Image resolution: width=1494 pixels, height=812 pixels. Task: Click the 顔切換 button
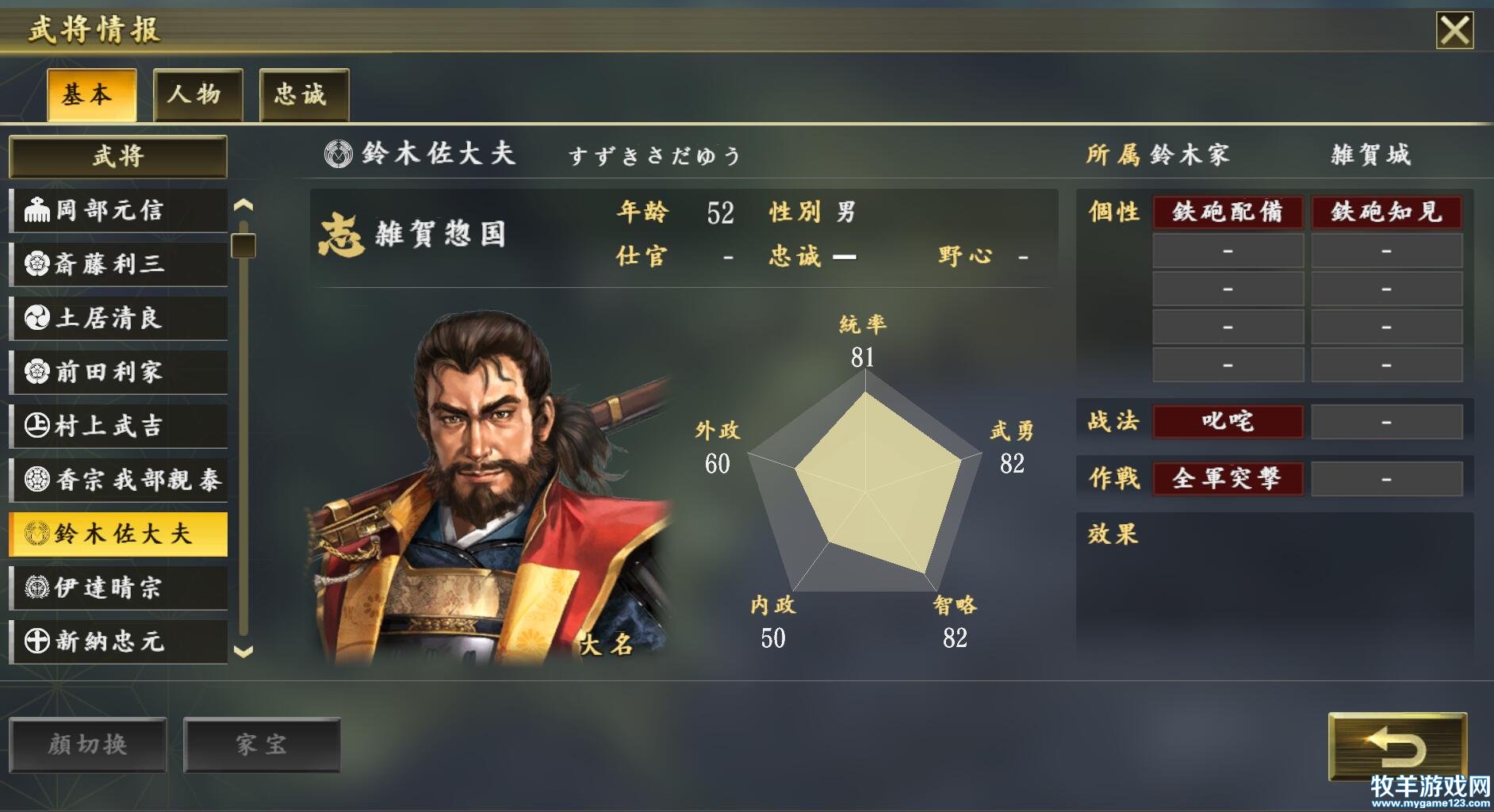pyautogui.click(x=88, y=745)
